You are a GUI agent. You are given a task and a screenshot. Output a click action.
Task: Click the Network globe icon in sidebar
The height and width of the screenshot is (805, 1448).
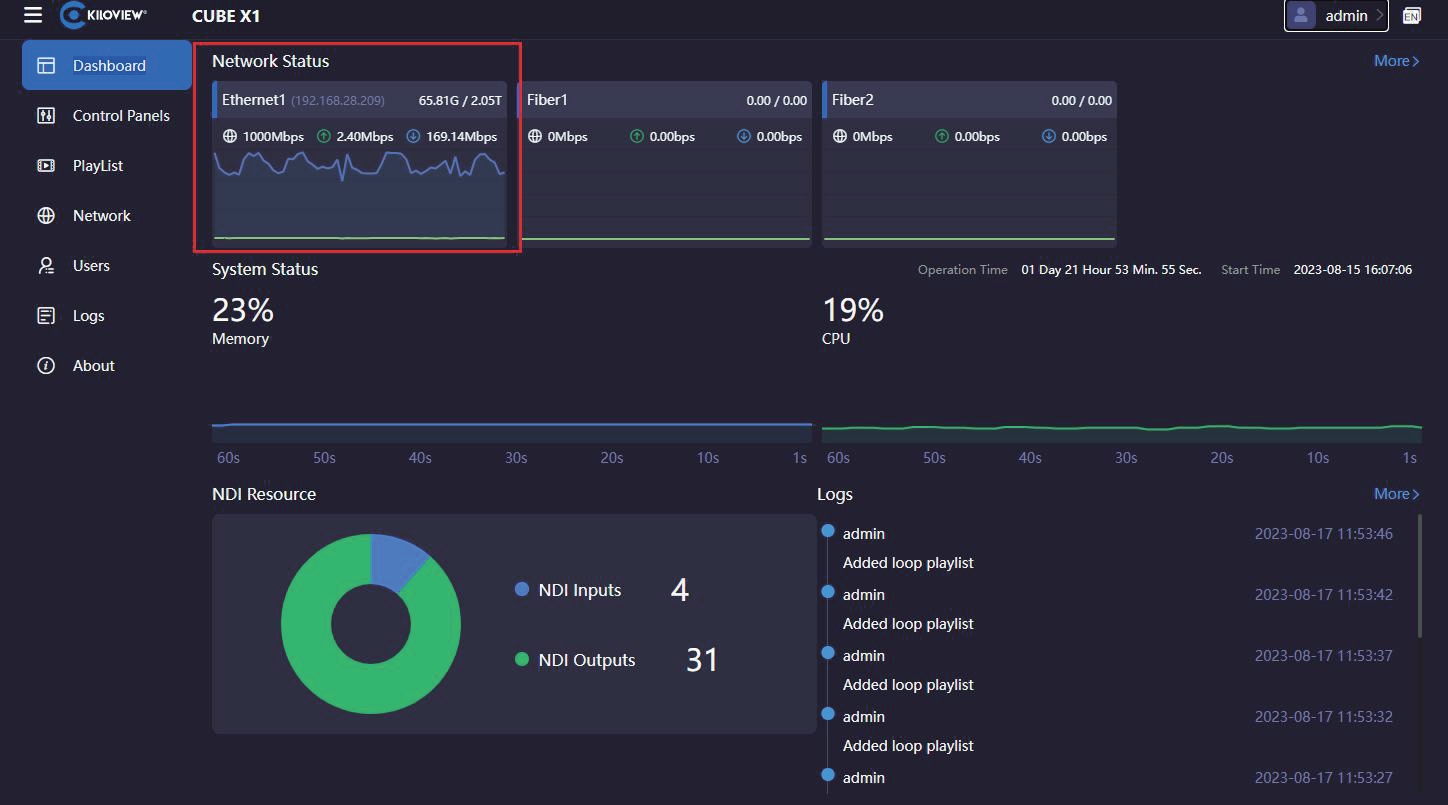pyautogui.click(x=46, y=216)
